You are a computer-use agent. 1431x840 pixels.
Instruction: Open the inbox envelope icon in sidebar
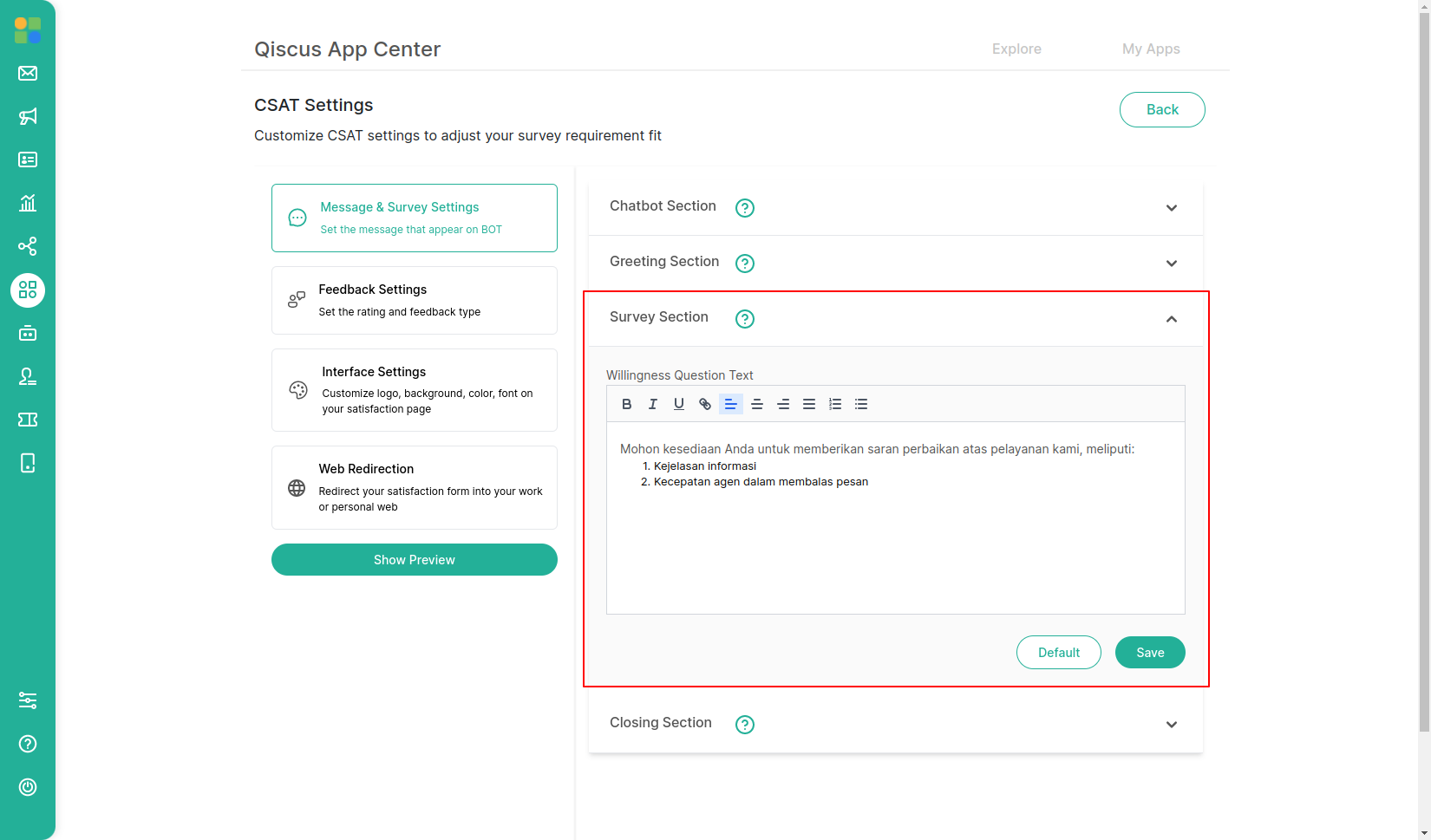28,73
